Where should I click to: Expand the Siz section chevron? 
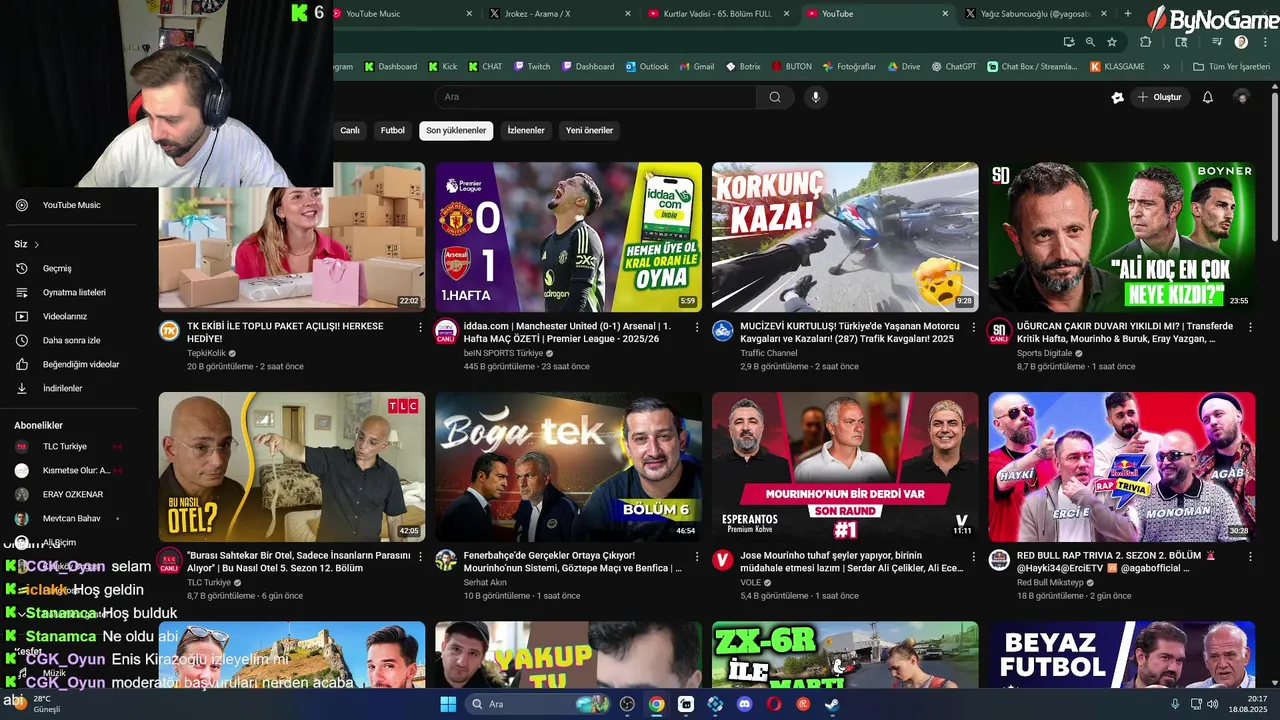tap(37, 244)
